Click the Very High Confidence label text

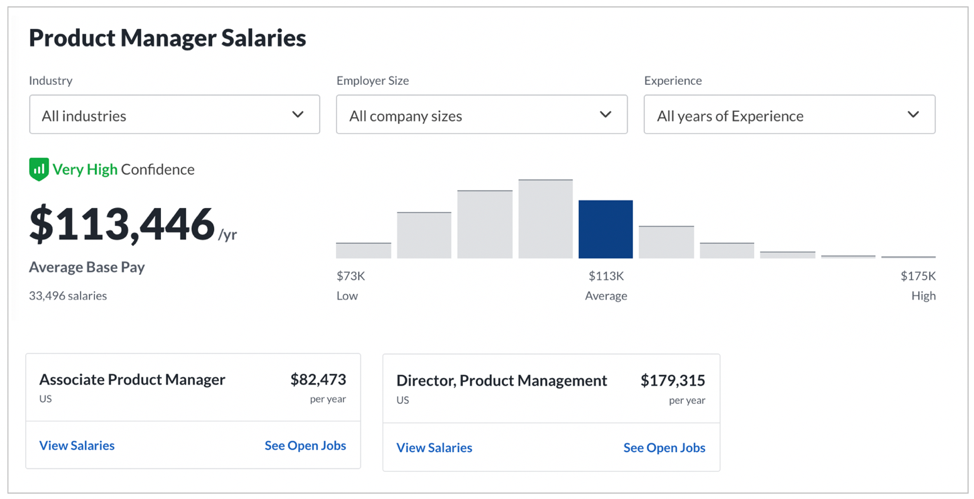click(124, 169)
